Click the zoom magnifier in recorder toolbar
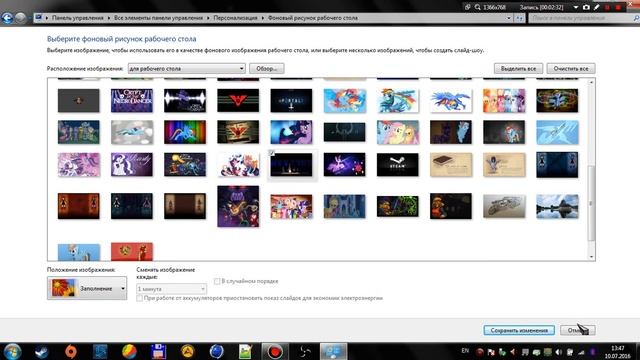 (478, 7)
